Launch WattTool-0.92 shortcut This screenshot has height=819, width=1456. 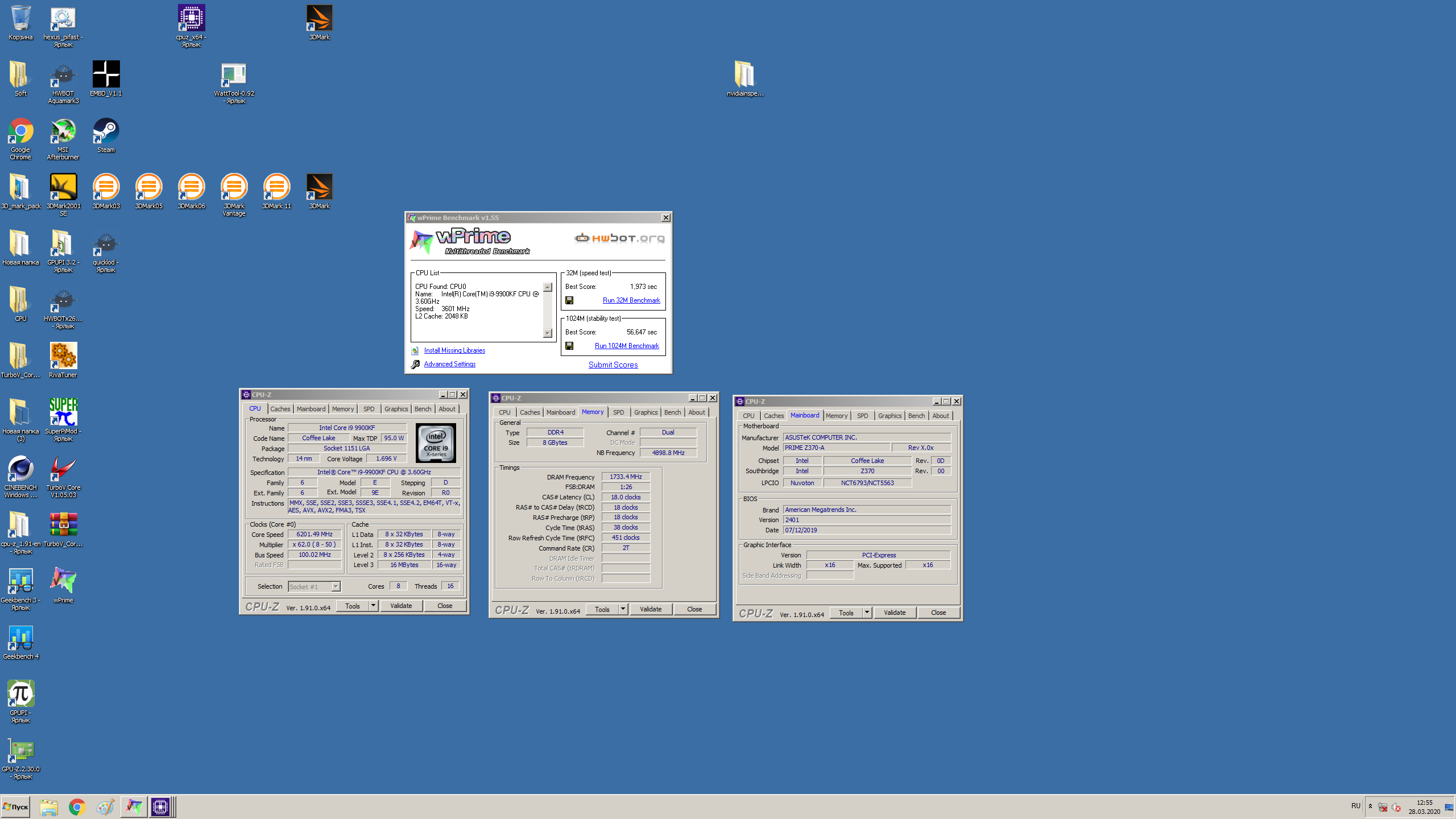pyautogui.click(x=234, y=82)
